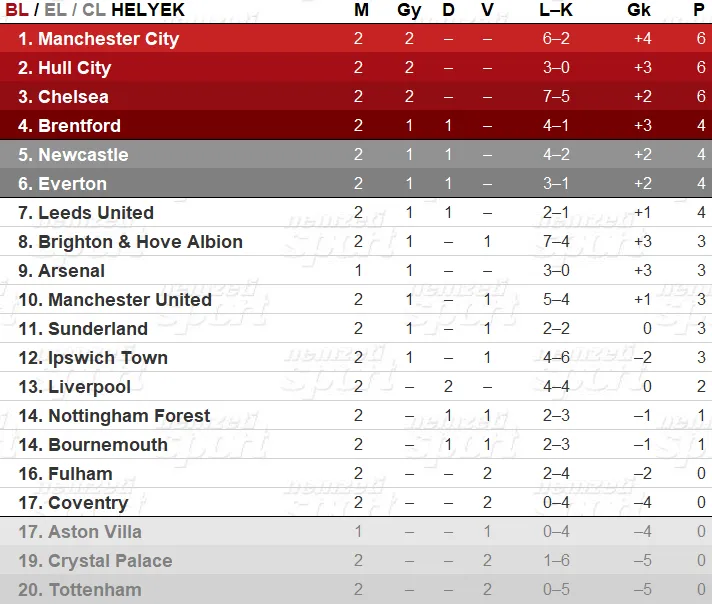The image size is (712, 604).
Task: Open Nottingham Forest team entry
Action: (x=114, y=416)
